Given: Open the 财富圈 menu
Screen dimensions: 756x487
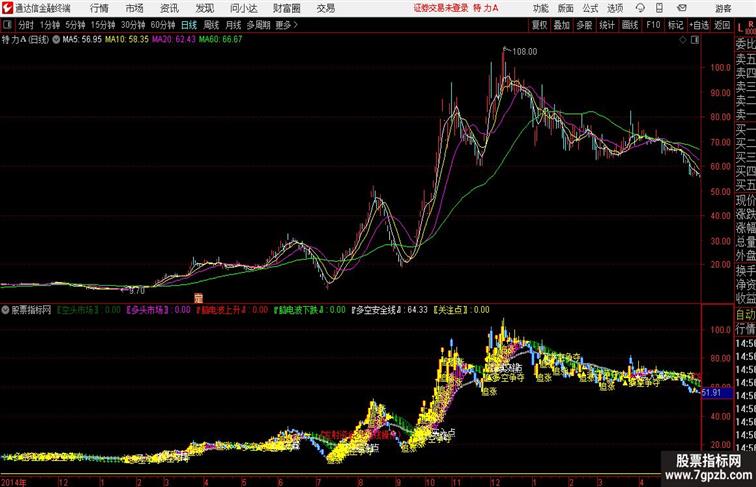Looking at the screenshot, I should tap(287, 8).
